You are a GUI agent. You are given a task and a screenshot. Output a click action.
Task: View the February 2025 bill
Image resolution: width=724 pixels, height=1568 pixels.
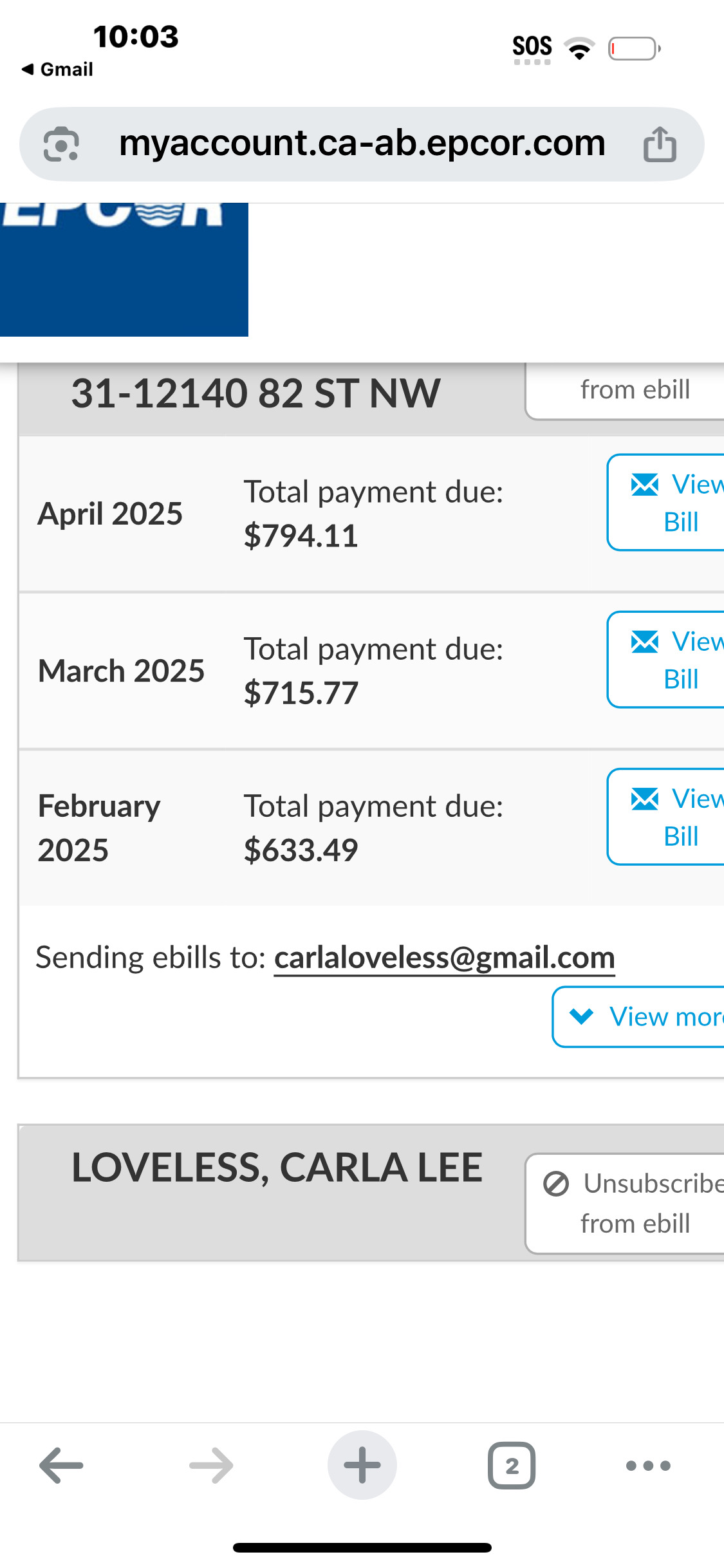tap(669, 817)
